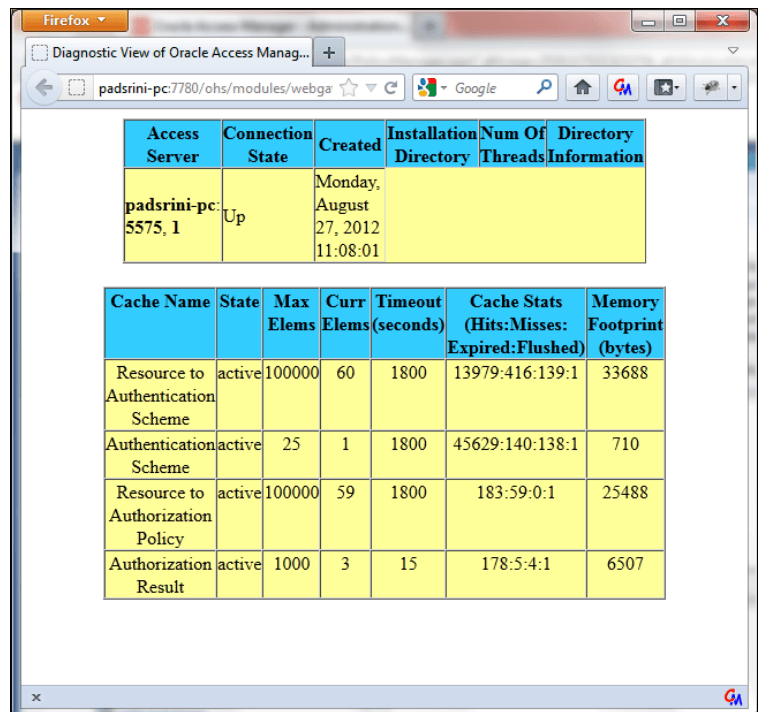The image size is (759, 712).
Task: Click the Created column header
Action: pyautogui.click(x=349, y=144)
